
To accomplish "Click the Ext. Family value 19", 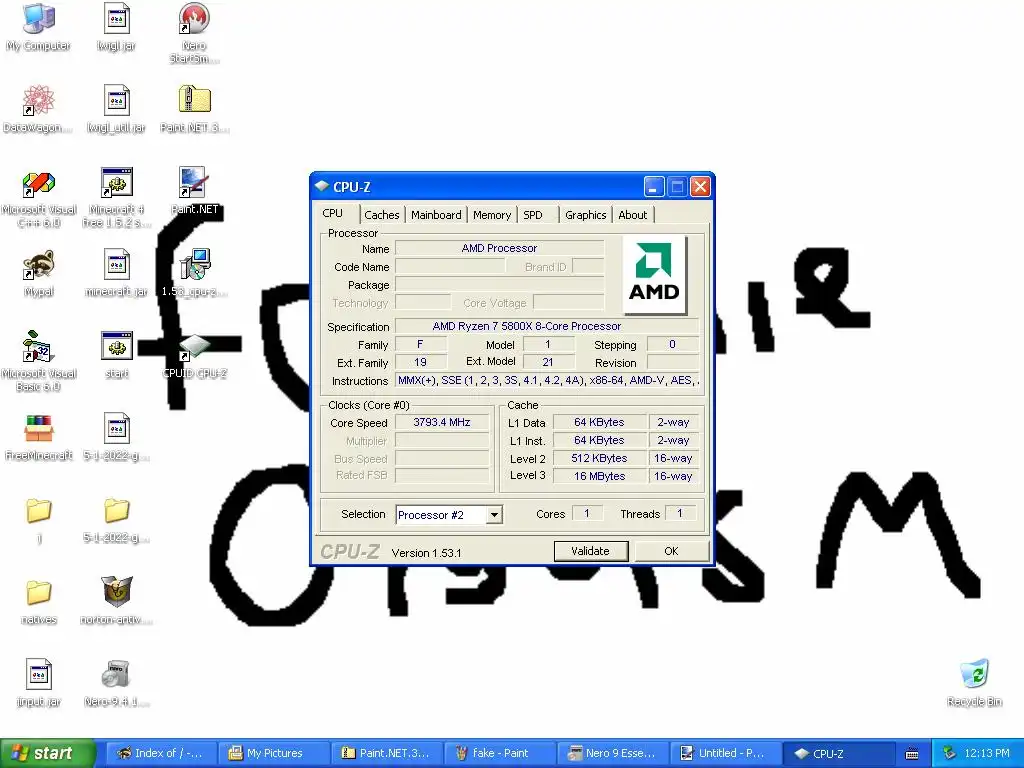I will 421,362.
